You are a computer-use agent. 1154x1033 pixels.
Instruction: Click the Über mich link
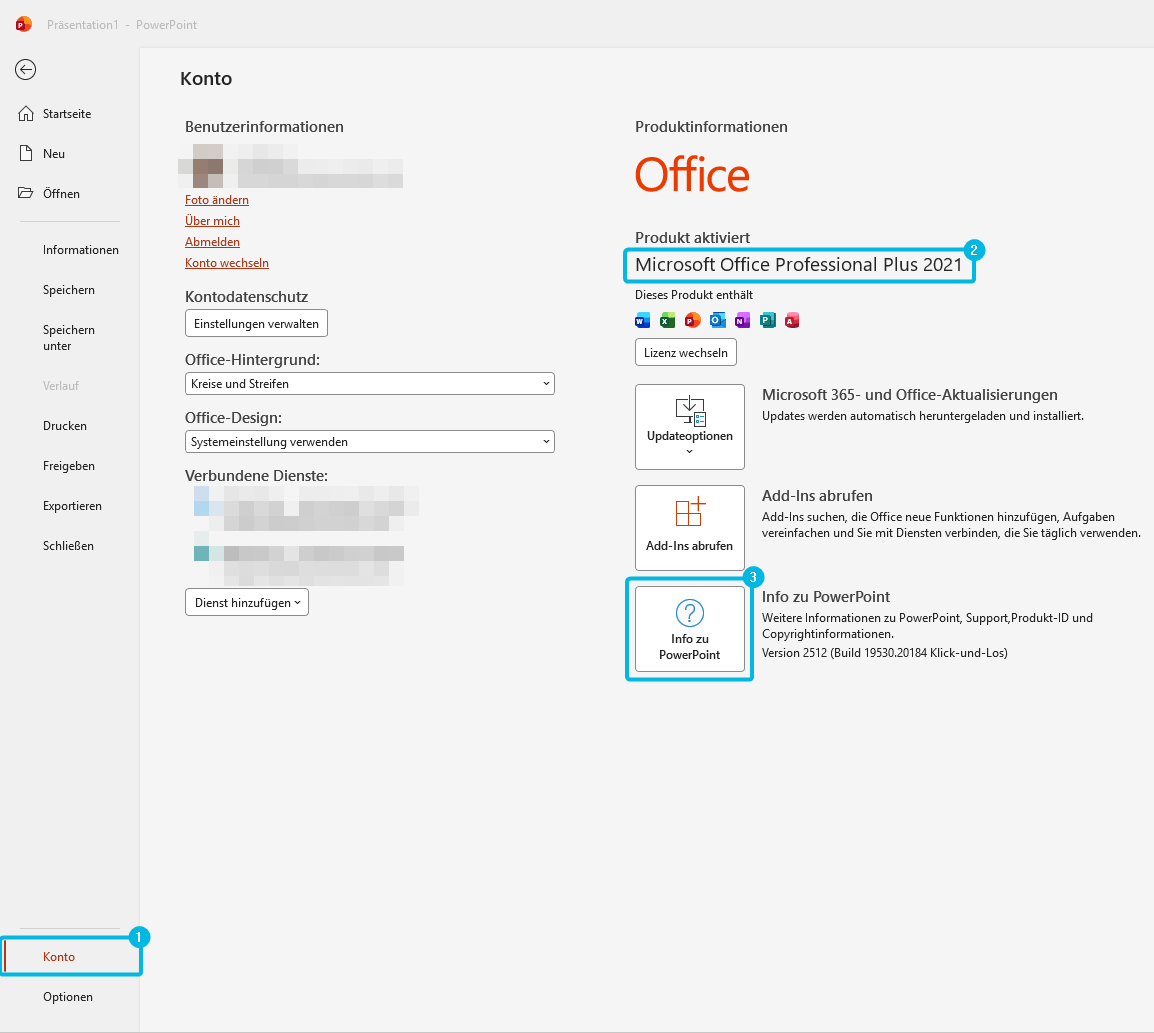(212, 221)
